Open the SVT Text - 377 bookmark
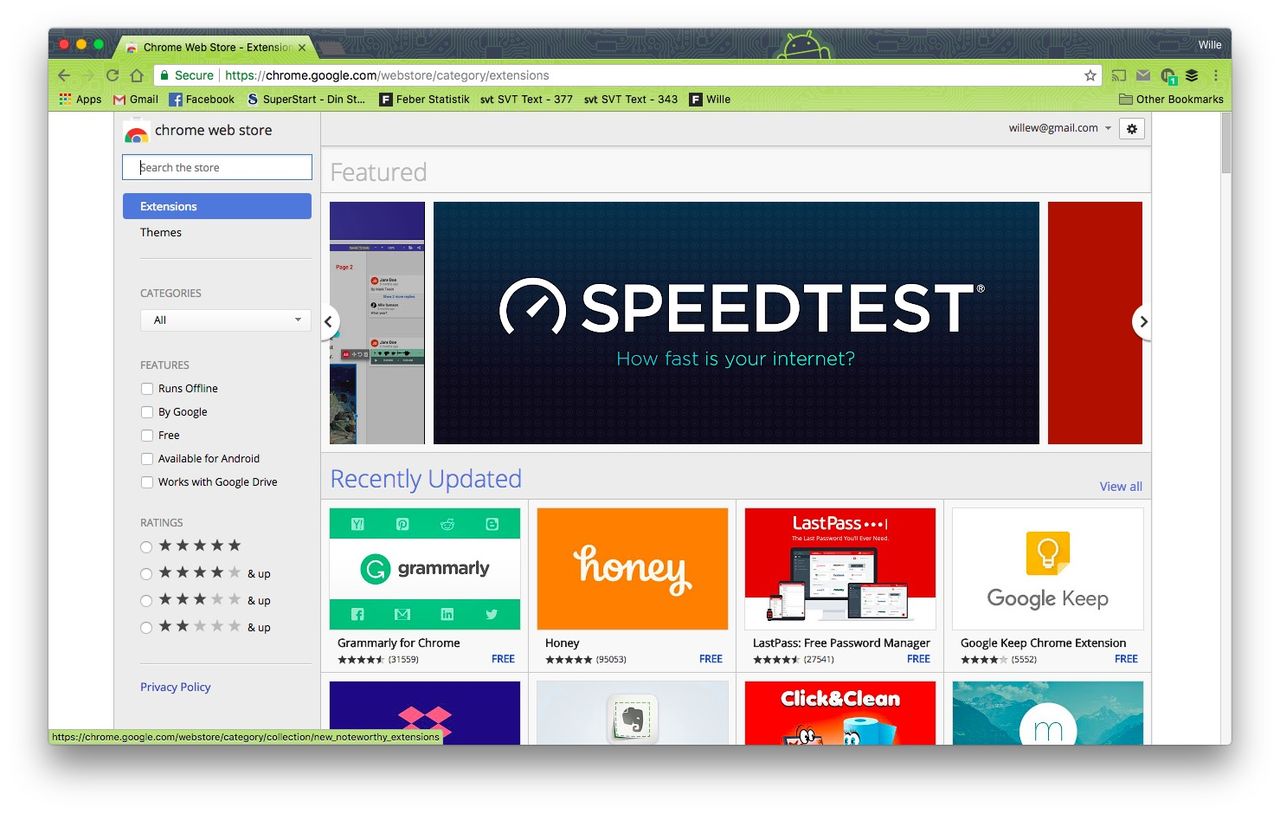Viewport: 1280px width, 814px height. pos(526,99)
